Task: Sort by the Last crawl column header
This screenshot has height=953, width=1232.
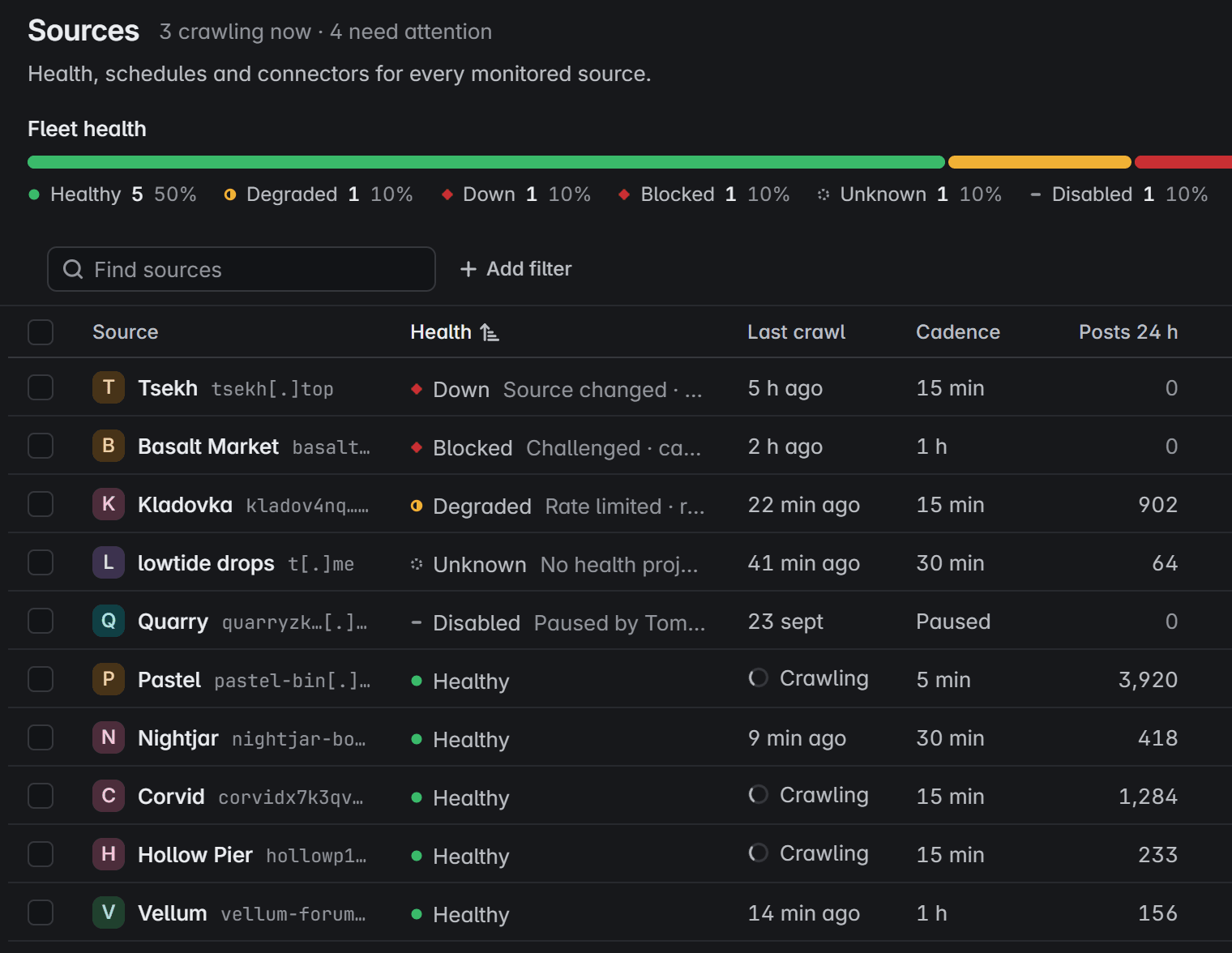Action: coord(796,332)
